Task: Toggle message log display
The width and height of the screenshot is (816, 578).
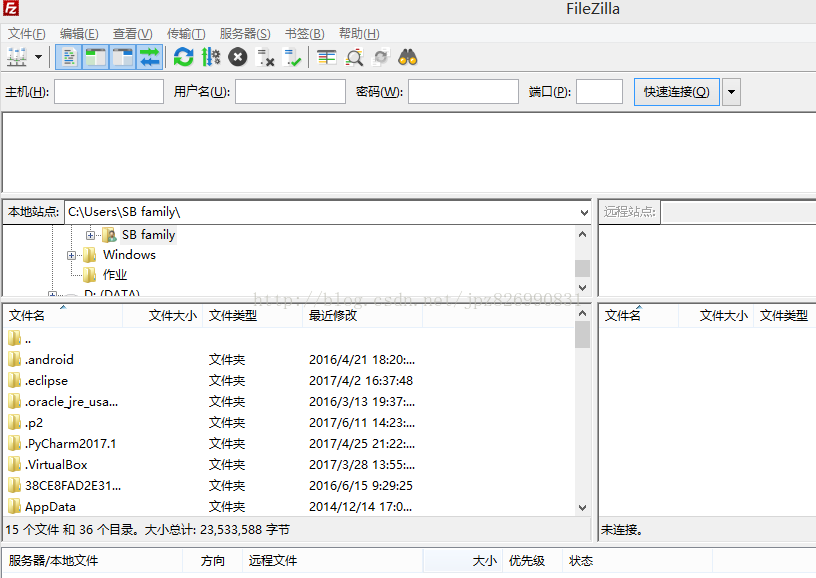Action: point(69,57)
